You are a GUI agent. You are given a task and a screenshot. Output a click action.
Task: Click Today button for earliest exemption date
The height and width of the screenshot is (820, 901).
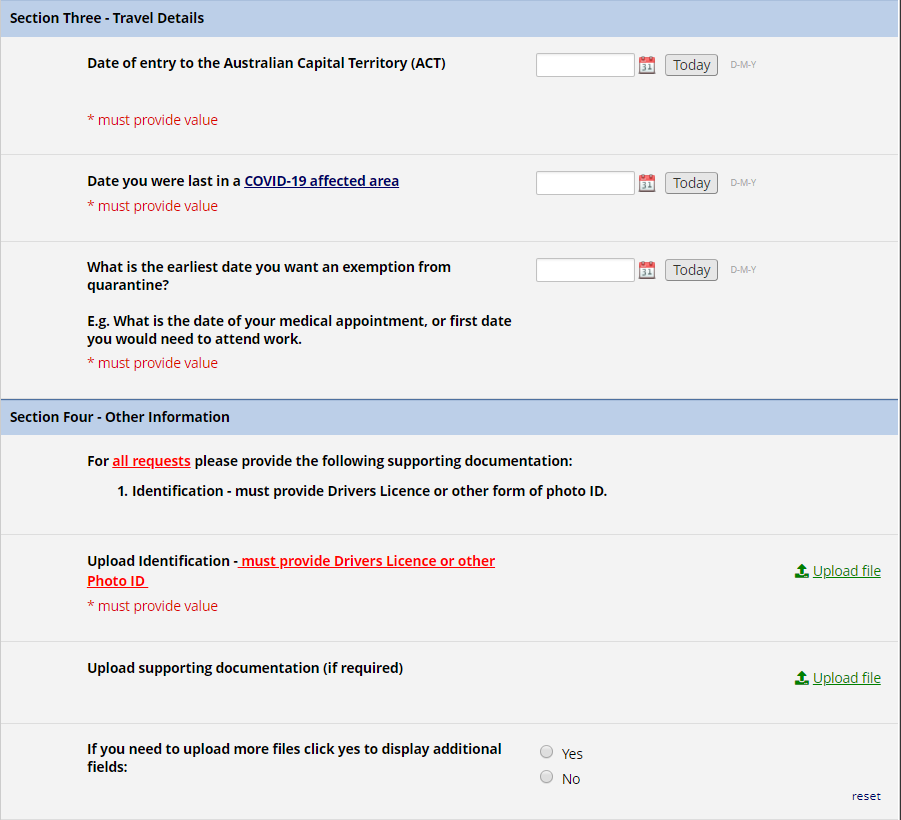[691, 270]
